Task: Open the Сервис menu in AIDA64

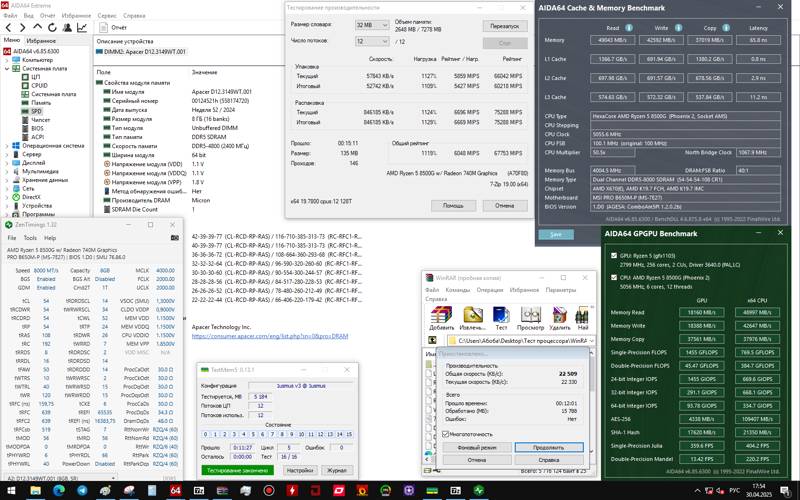Action: pyautogui.click(x=105, y=16)
